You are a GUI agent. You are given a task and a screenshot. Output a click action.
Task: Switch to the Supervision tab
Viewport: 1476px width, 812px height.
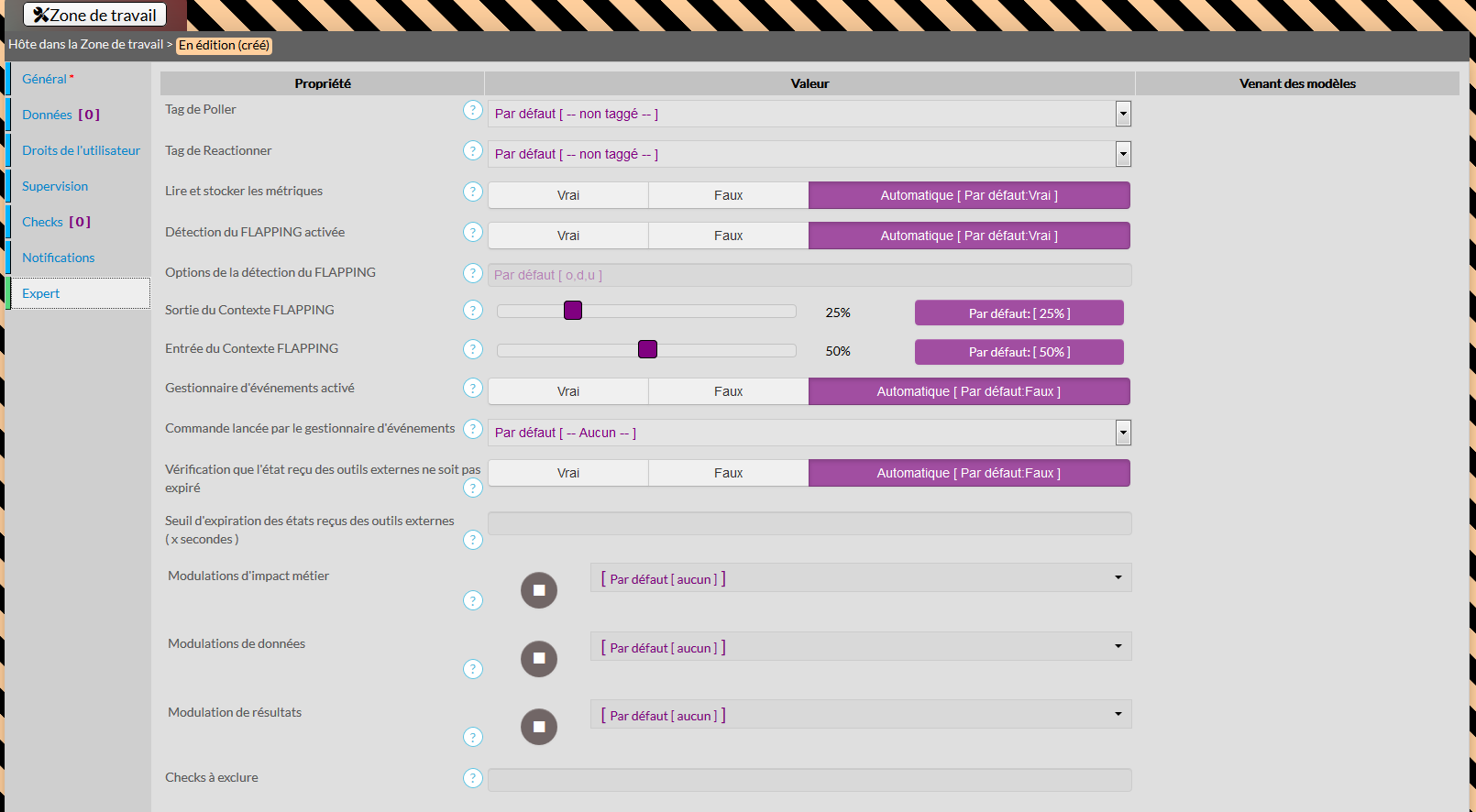tap(55, 186)
